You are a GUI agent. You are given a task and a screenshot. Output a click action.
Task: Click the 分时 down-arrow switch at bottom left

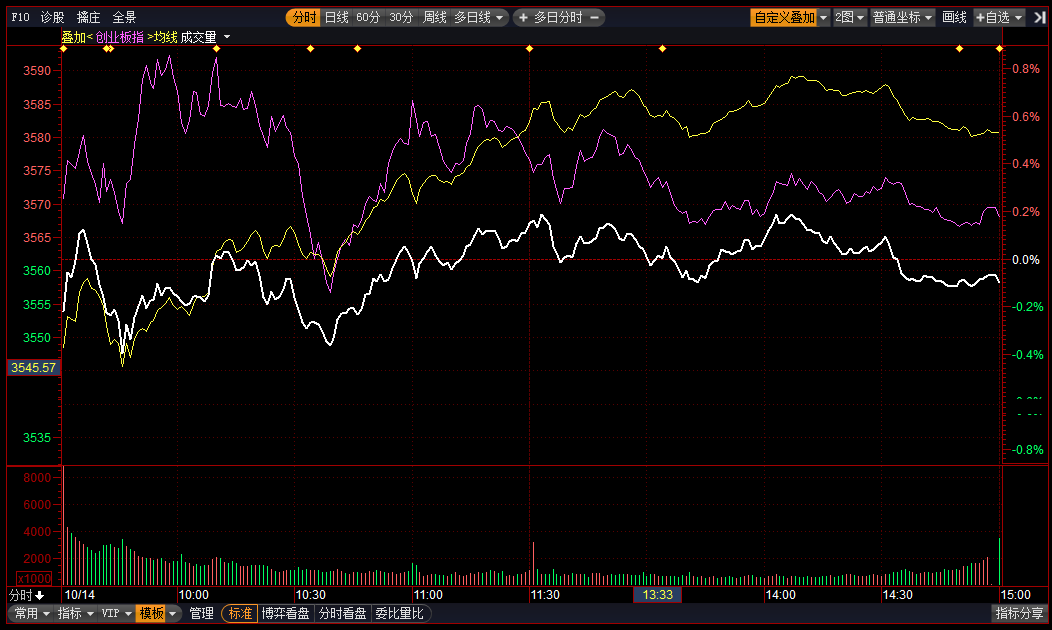[26, 595]
